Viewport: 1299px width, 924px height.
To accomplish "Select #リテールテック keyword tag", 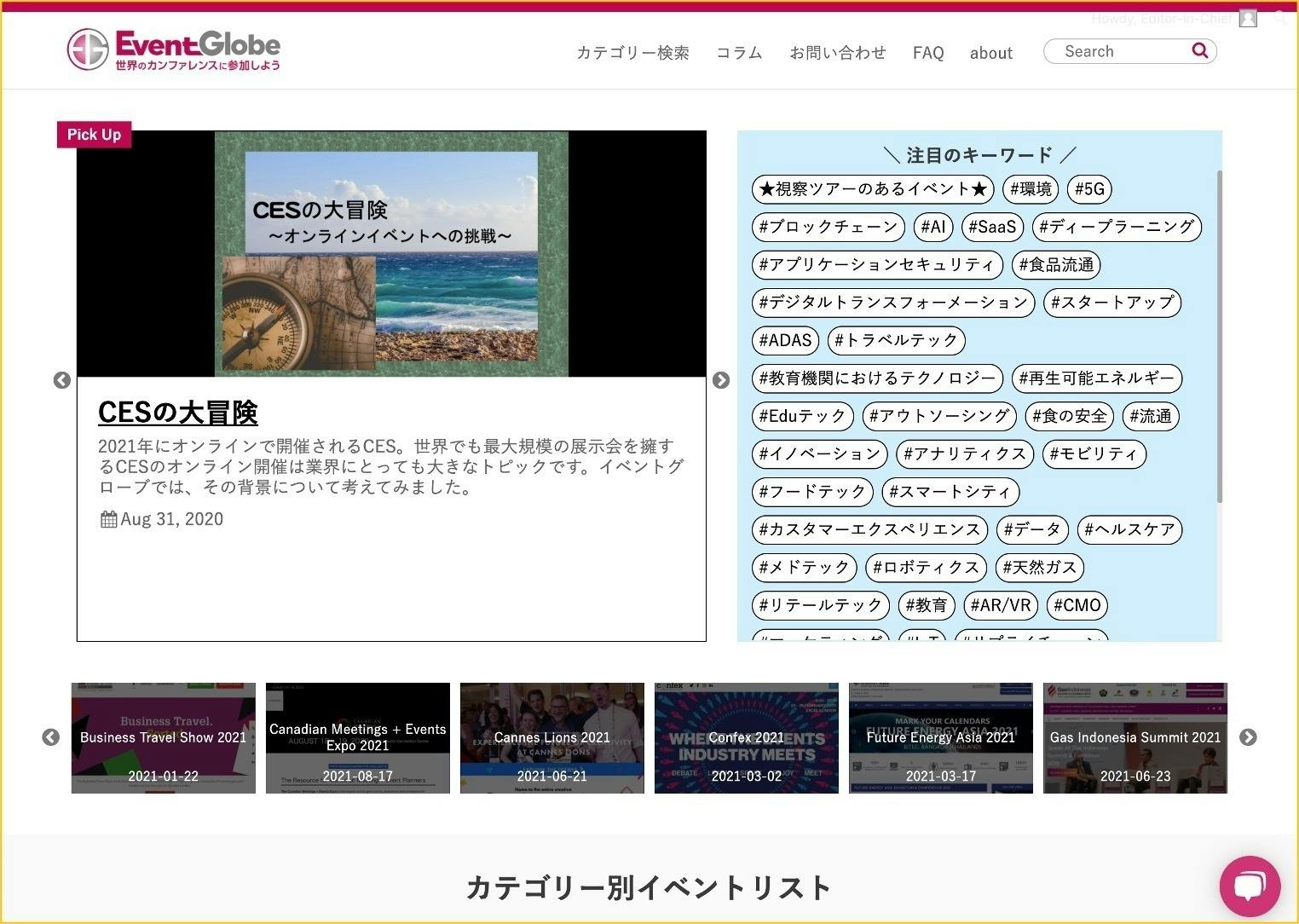I will click(820, 606).
